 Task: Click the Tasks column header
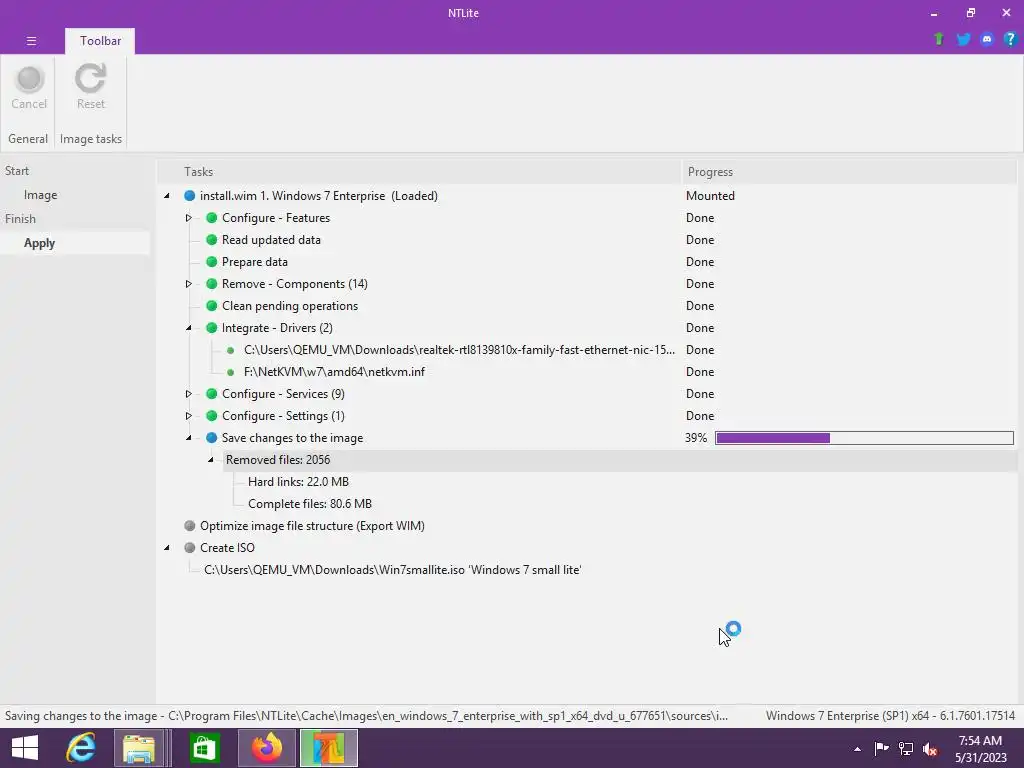coord(419,172)
